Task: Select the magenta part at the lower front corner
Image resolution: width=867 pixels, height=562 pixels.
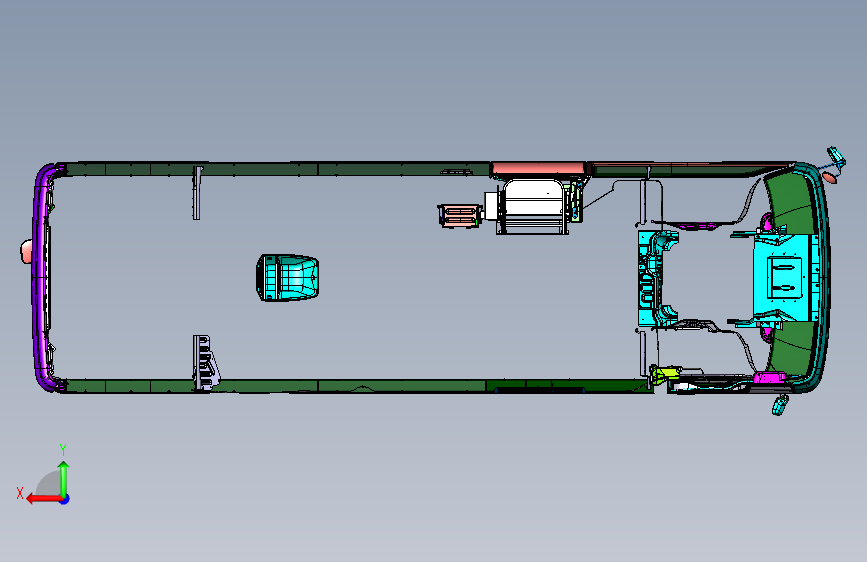Action: point(769,378)
